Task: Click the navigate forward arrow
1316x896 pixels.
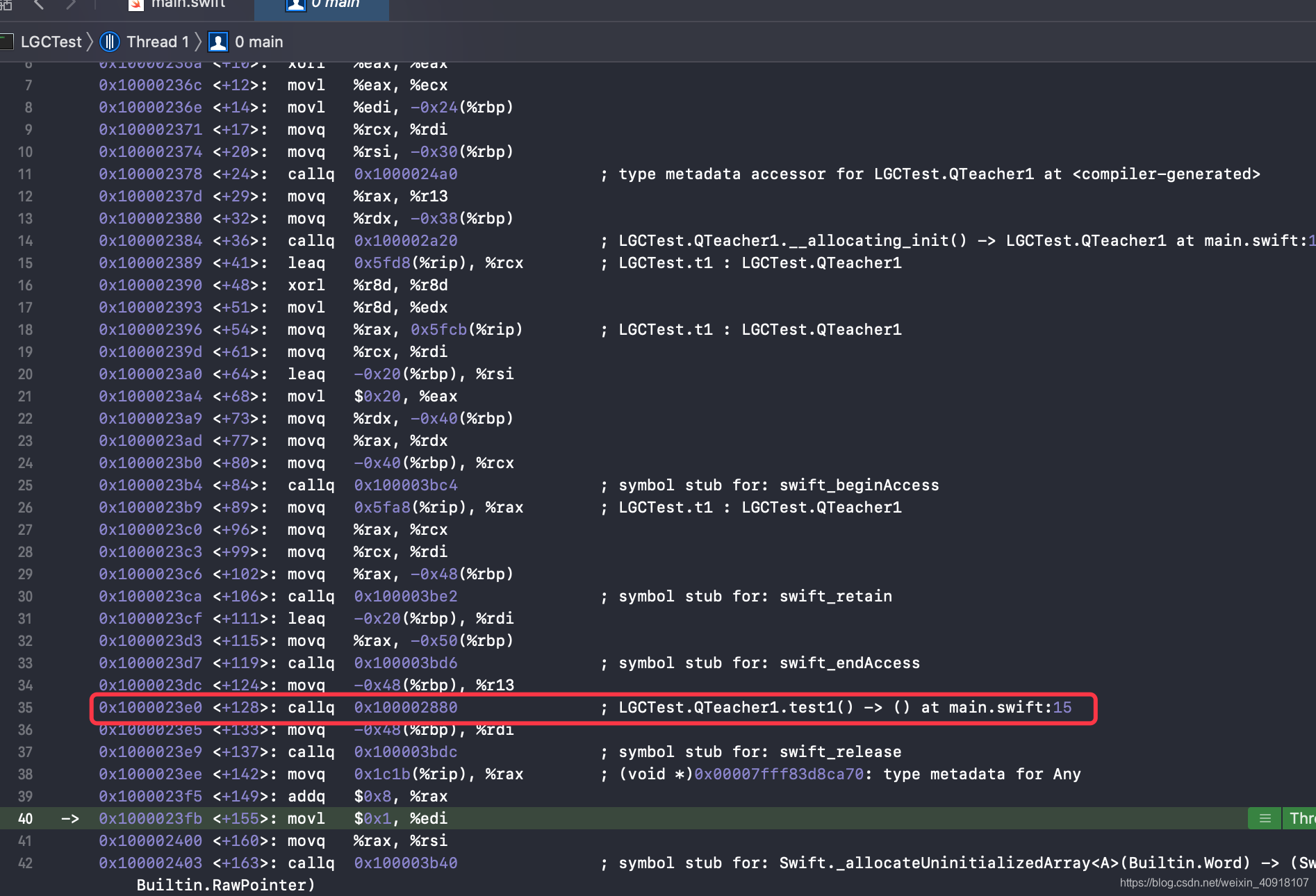Action: point(71,4)
